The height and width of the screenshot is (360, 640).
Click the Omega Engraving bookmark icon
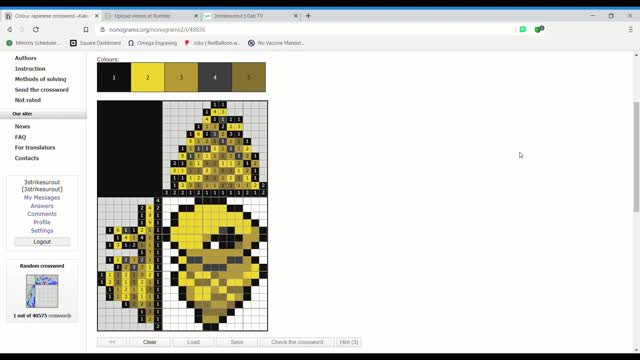point(131,43)
